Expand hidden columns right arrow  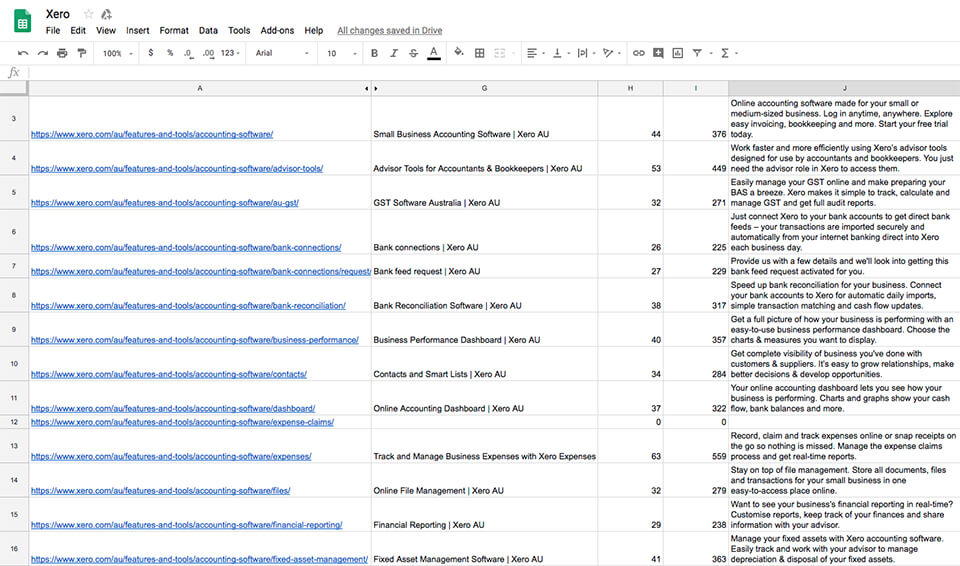coord(375,89)
